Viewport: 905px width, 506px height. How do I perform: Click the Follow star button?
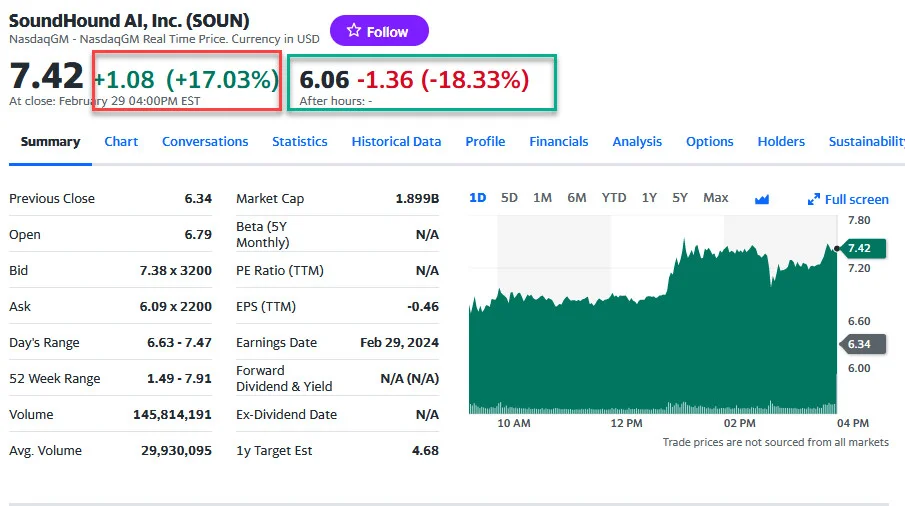(379, 31)
